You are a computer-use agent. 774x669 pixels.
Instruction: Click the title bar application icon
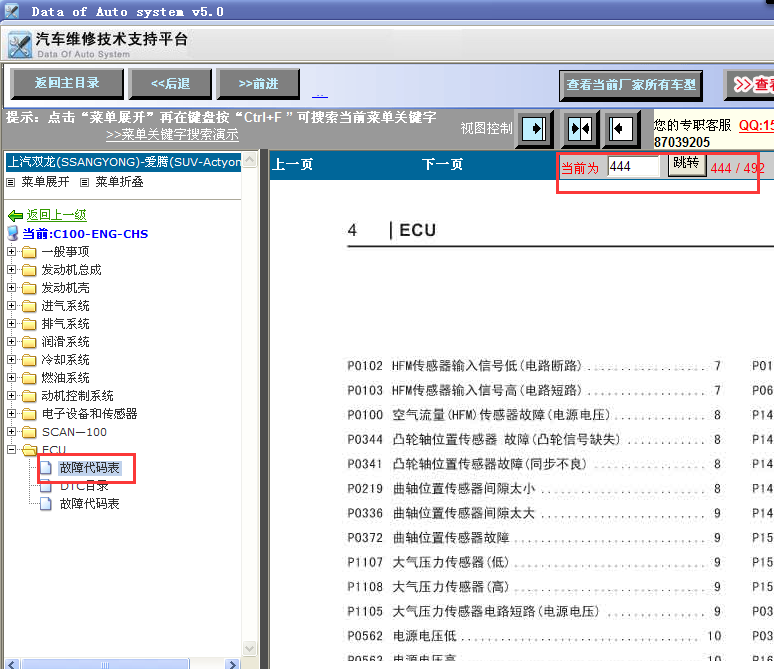coord(11,11)
